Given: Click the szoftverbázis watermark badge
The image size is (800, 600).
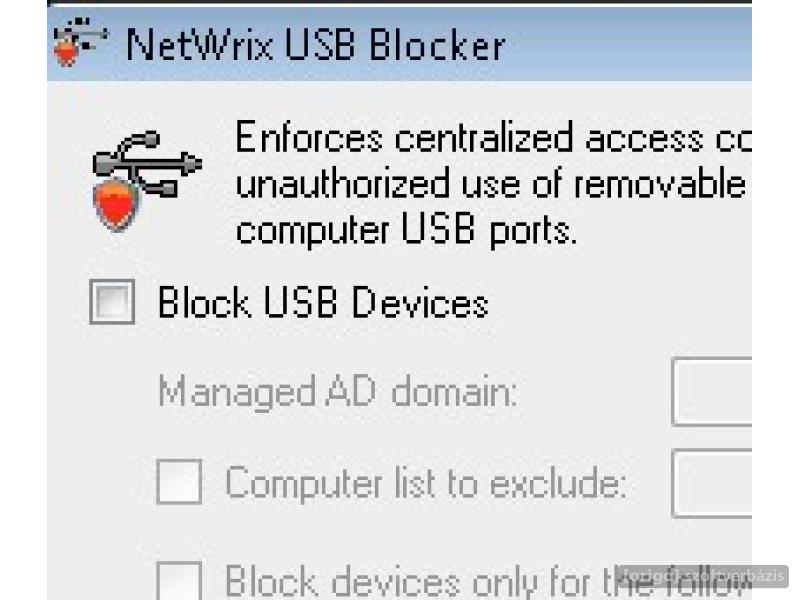Looking at the screenshot, I should 703,577.
